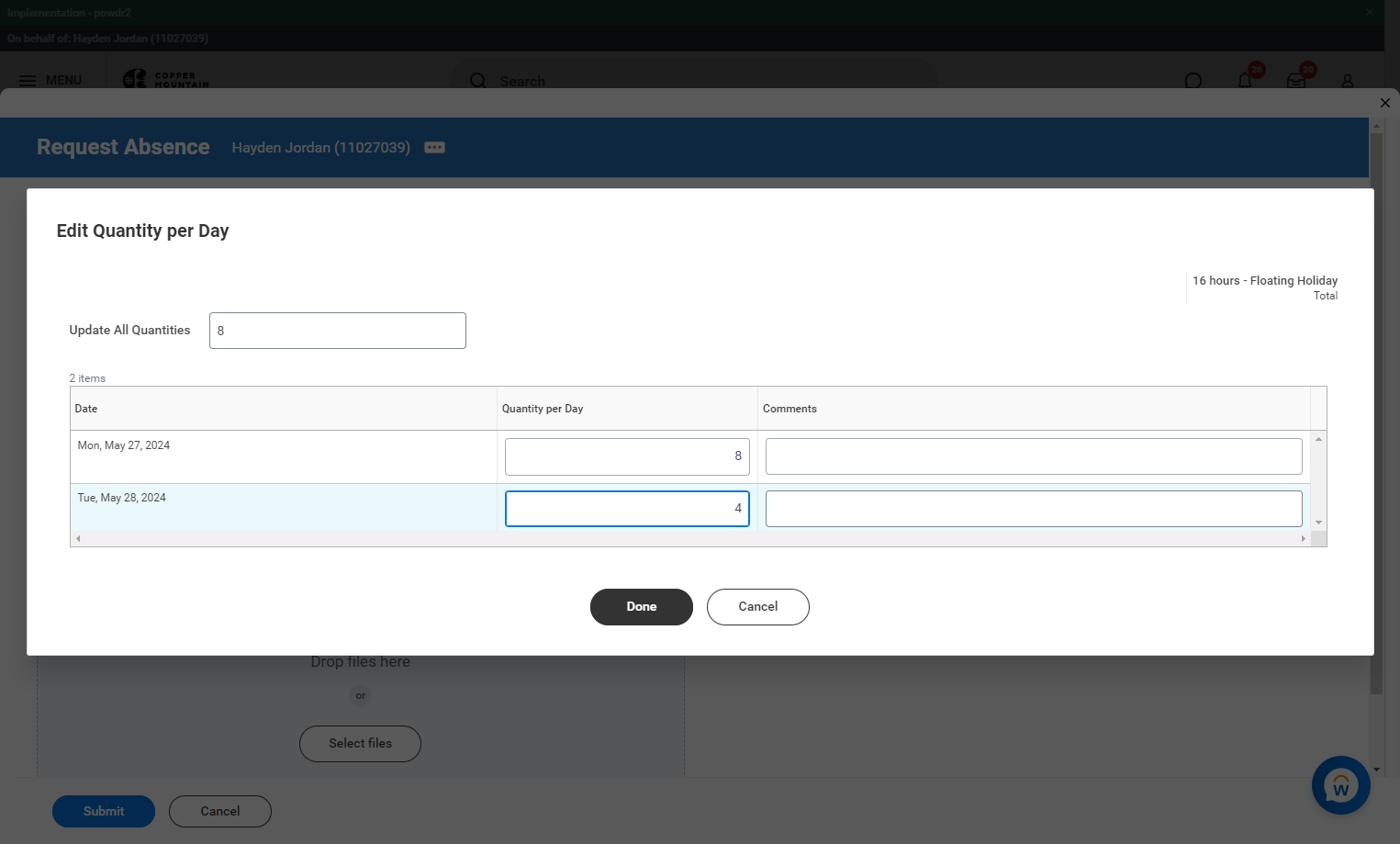Viewport: 1400px width, 844px height.
Task: Click the search magnifier icon
Action: click(478, 81)
